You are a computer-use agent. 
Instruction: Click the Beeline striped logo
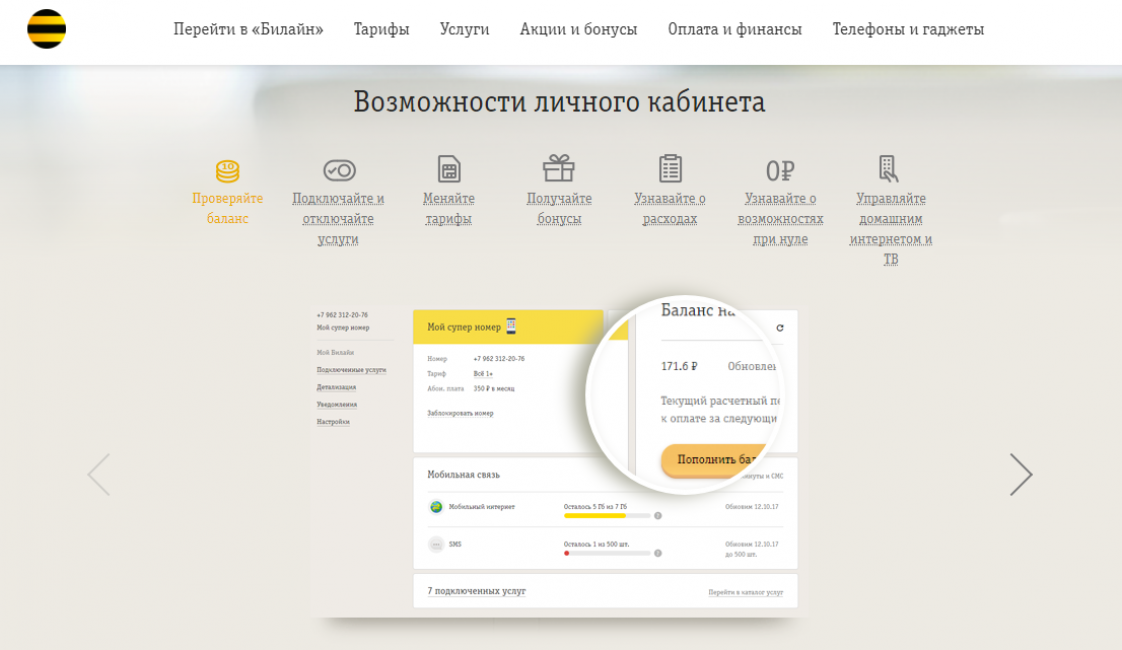coord(46,29)
